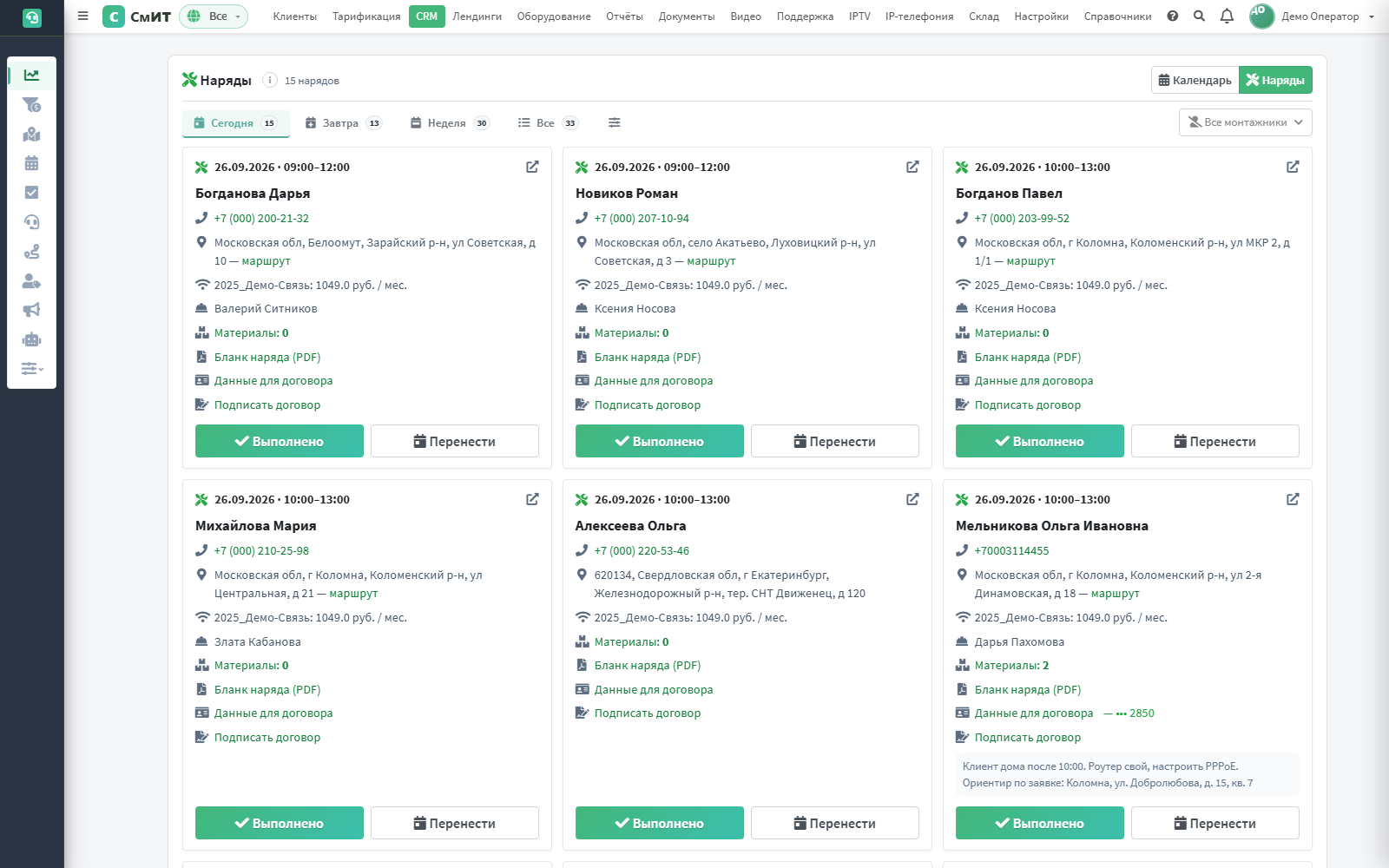Open the help question mark icon
The image size is (1389, 868).
pos(1173,16)
